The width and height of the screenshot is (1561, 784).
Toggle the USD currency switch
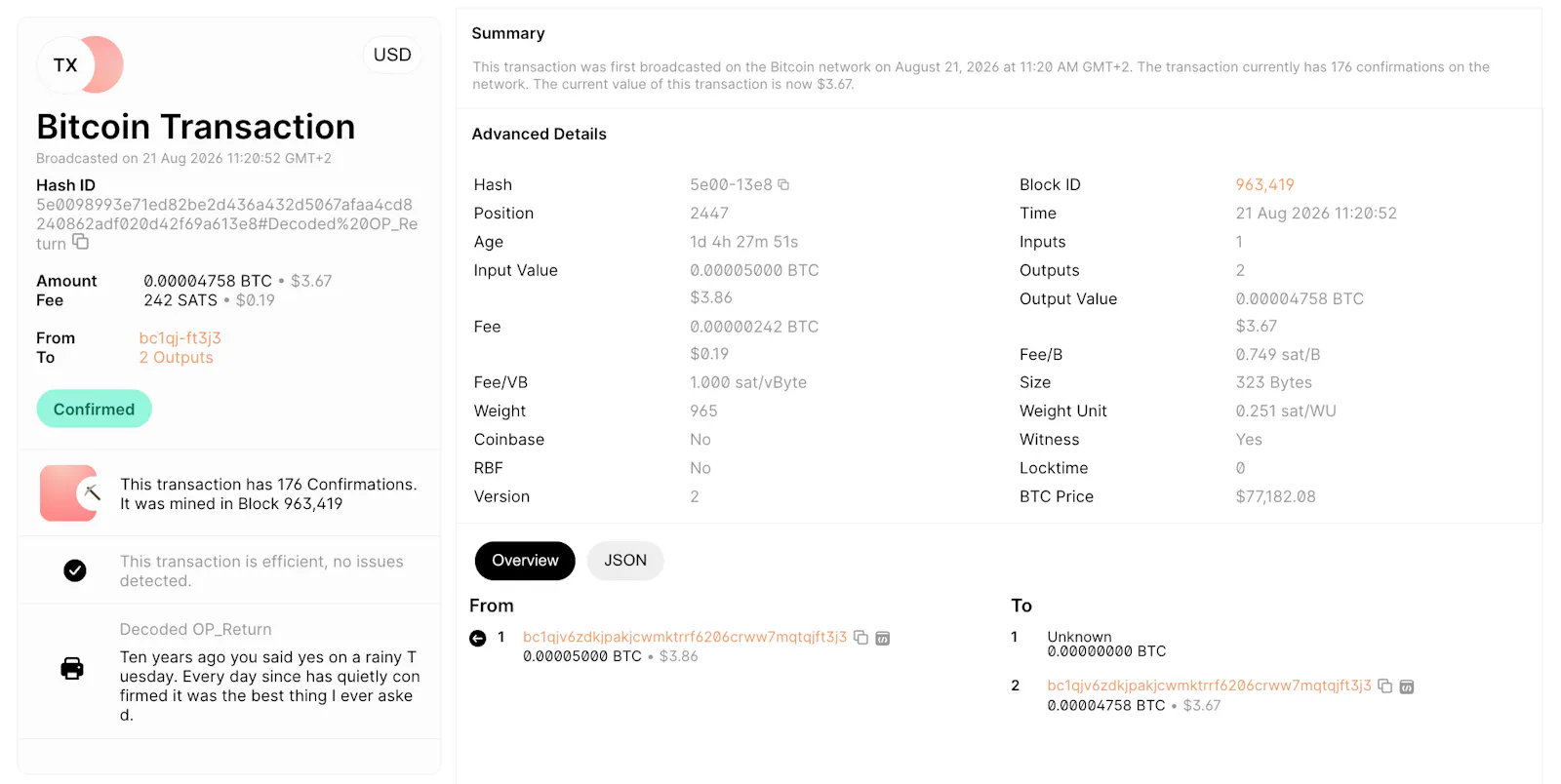point(392,55)
